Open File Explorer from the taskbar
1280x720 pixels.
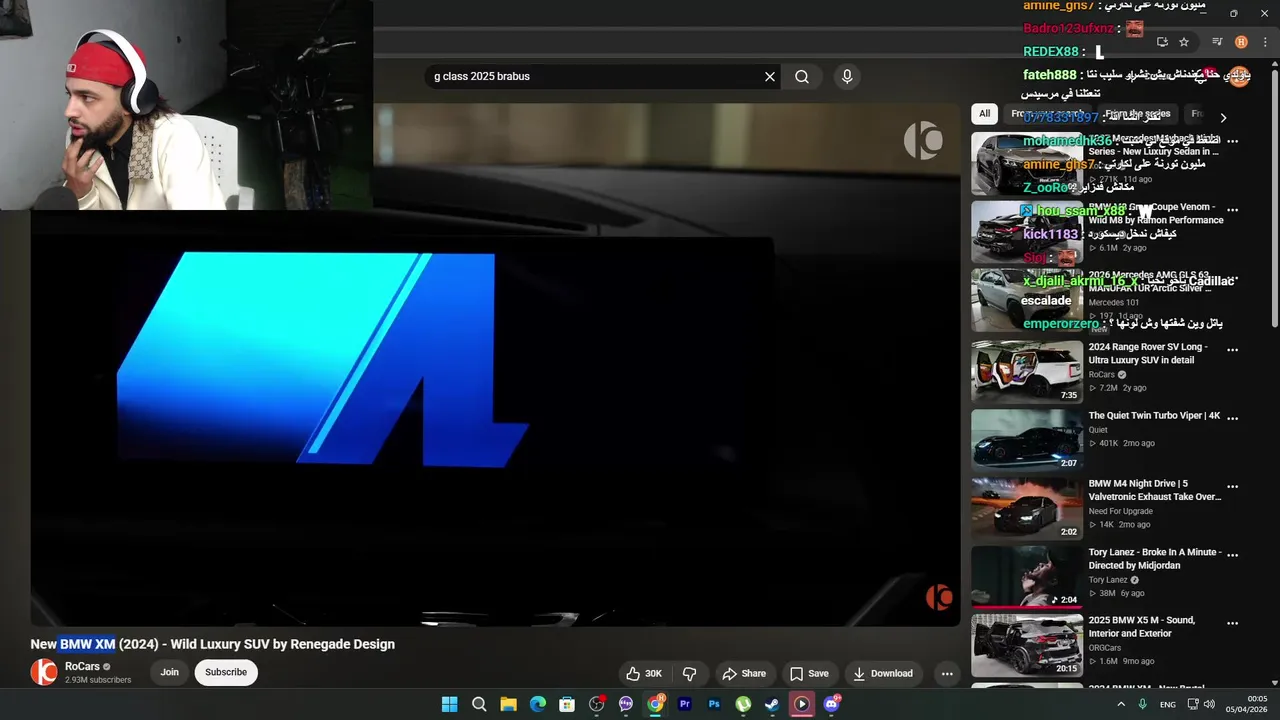[x=508, y=704]
